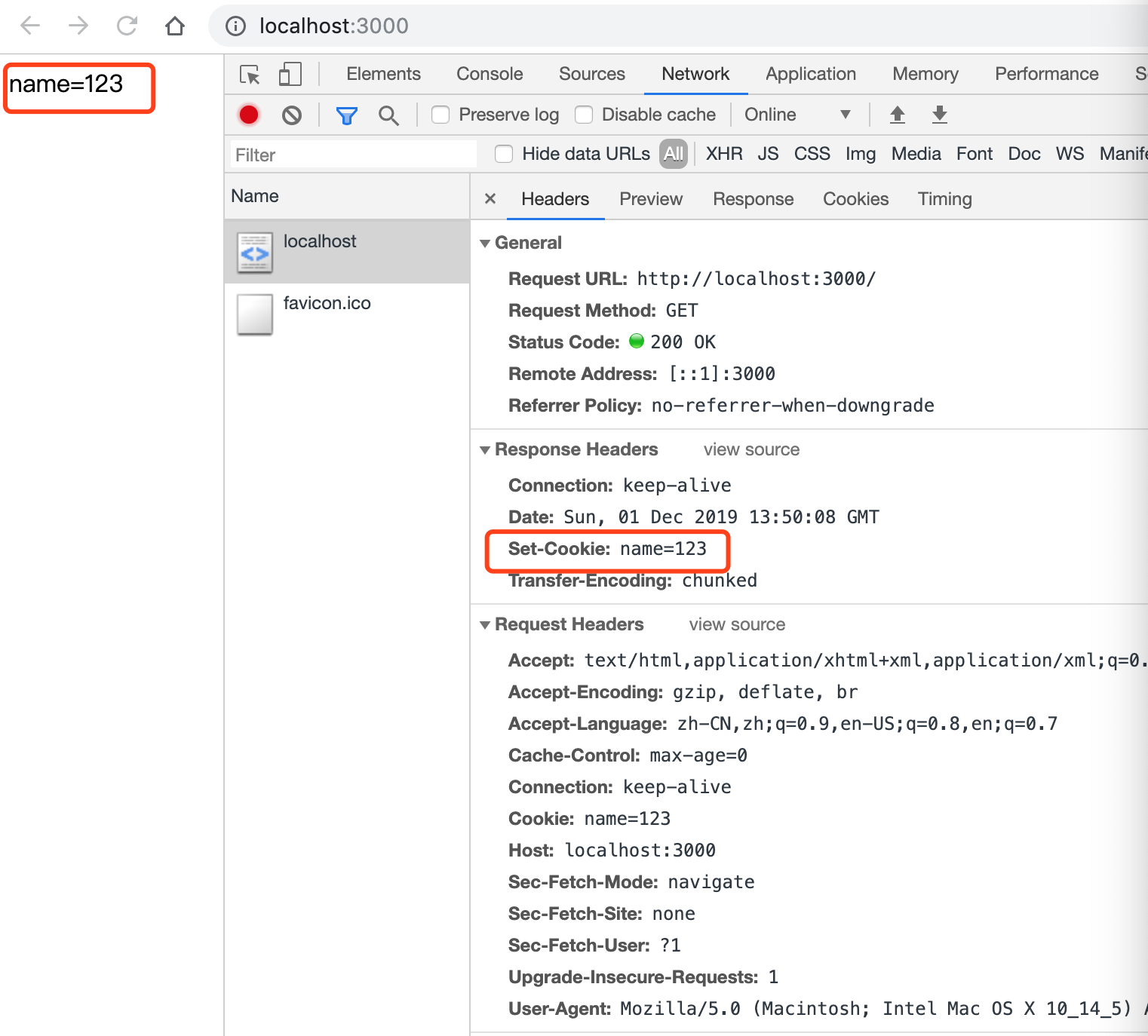
Task: Collapse the Response Headers section
Action: coord(485,449)
